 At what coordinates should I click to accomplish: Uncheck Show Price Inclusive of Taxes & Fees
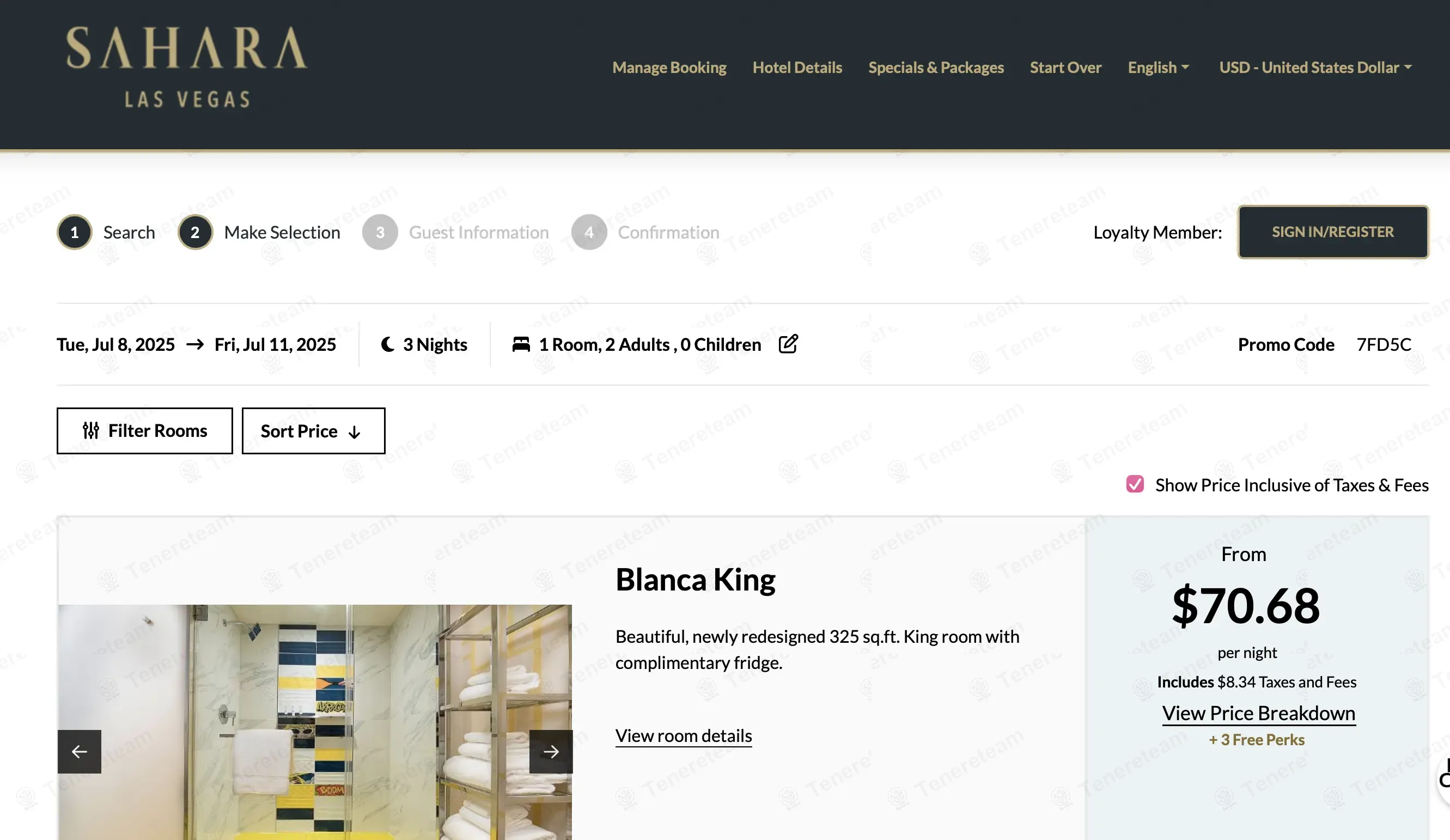click(1135, 484)
